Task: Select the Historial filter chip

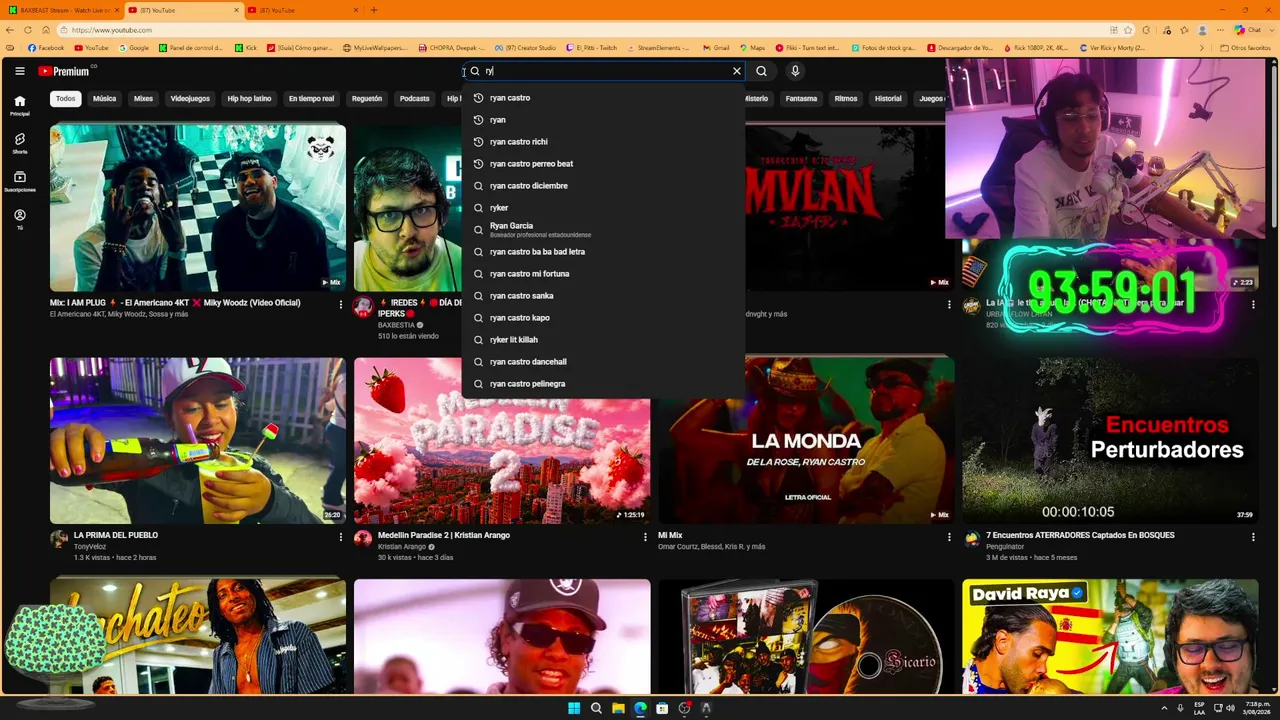Action: pyautogui.click(x=888, y=99)
